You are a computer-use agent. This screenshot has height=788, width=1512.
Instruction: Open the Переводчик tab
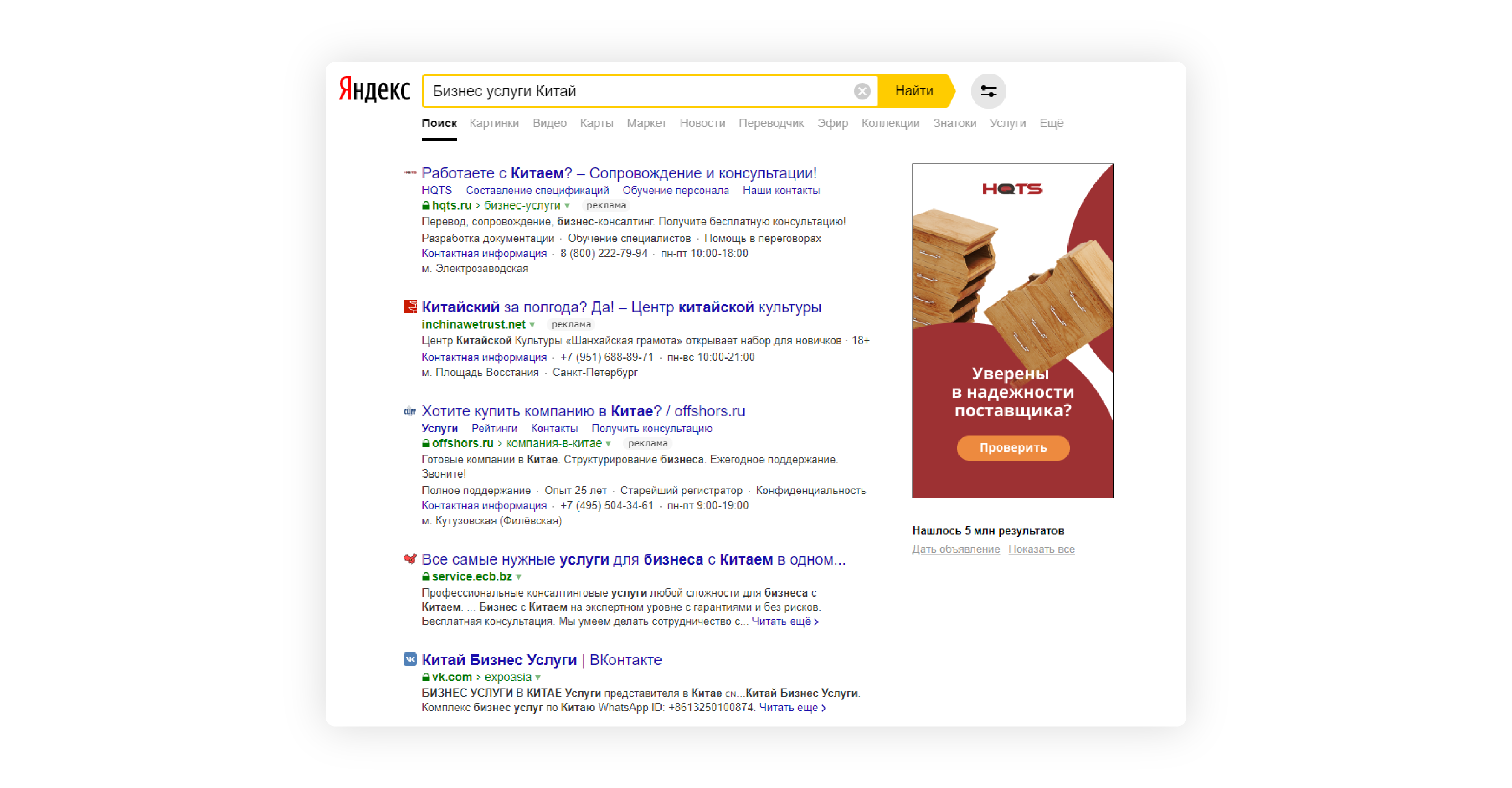pyautogui.click(x=771, y=123)
